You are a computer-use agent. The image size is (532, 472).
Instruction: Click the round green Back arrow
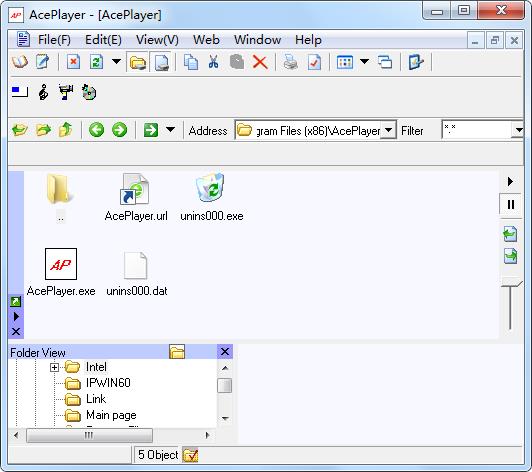point(96,130)
